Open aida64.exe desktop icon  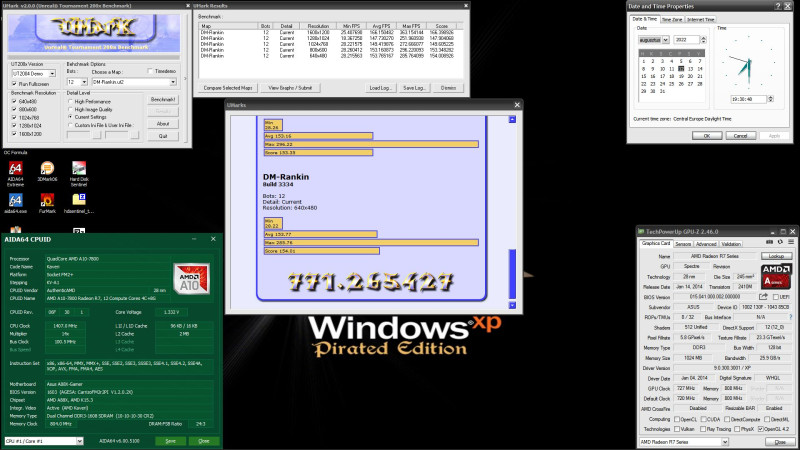click(15, 203)
